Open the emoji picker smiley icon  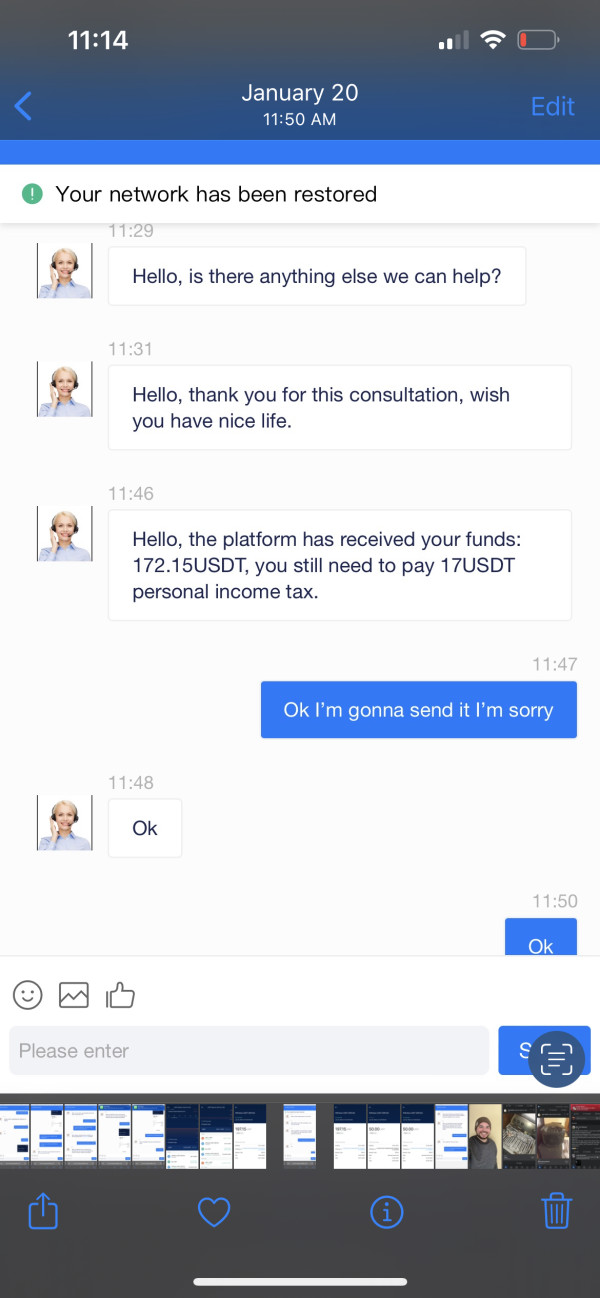(28, 994)
